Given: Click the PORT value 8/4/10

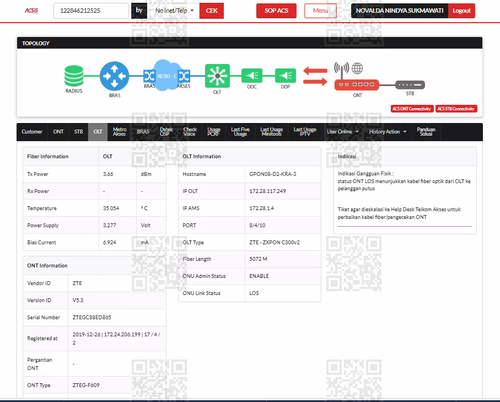Looking at the screenshot, I should 257,225.
